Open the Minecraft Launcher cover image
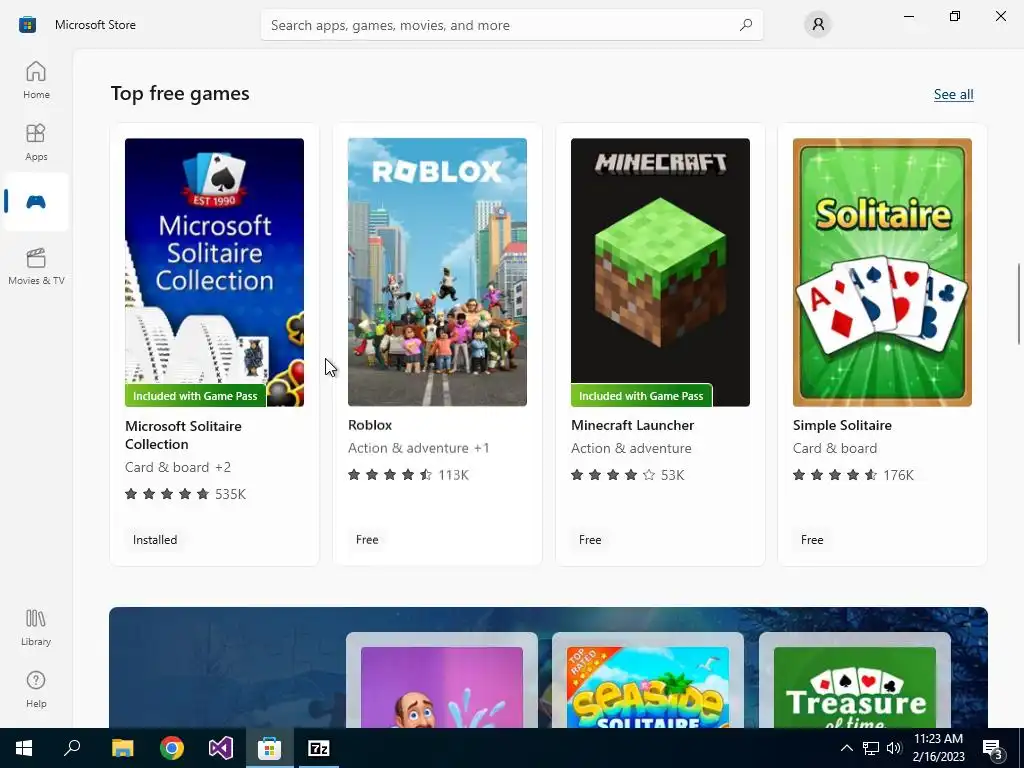 (x=660, y=272)
